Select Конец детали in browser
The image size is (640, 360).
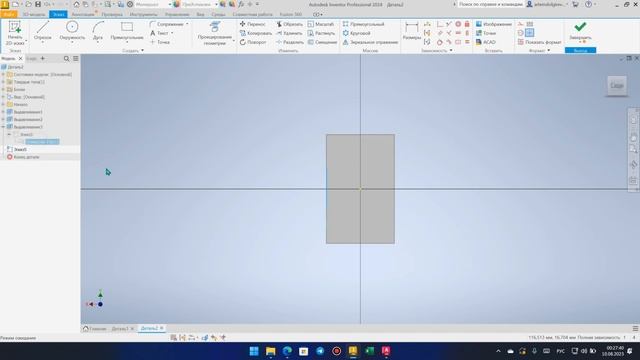coord(26,157)
